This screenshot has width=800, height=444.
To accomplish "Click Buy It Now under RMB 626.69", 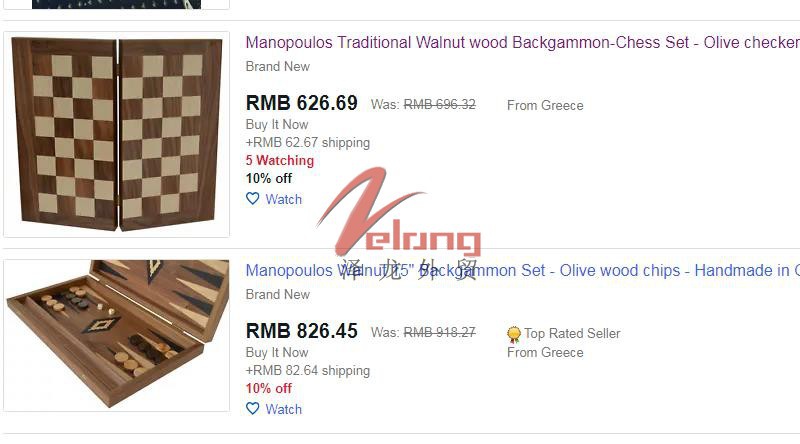I will click(277, 125).
